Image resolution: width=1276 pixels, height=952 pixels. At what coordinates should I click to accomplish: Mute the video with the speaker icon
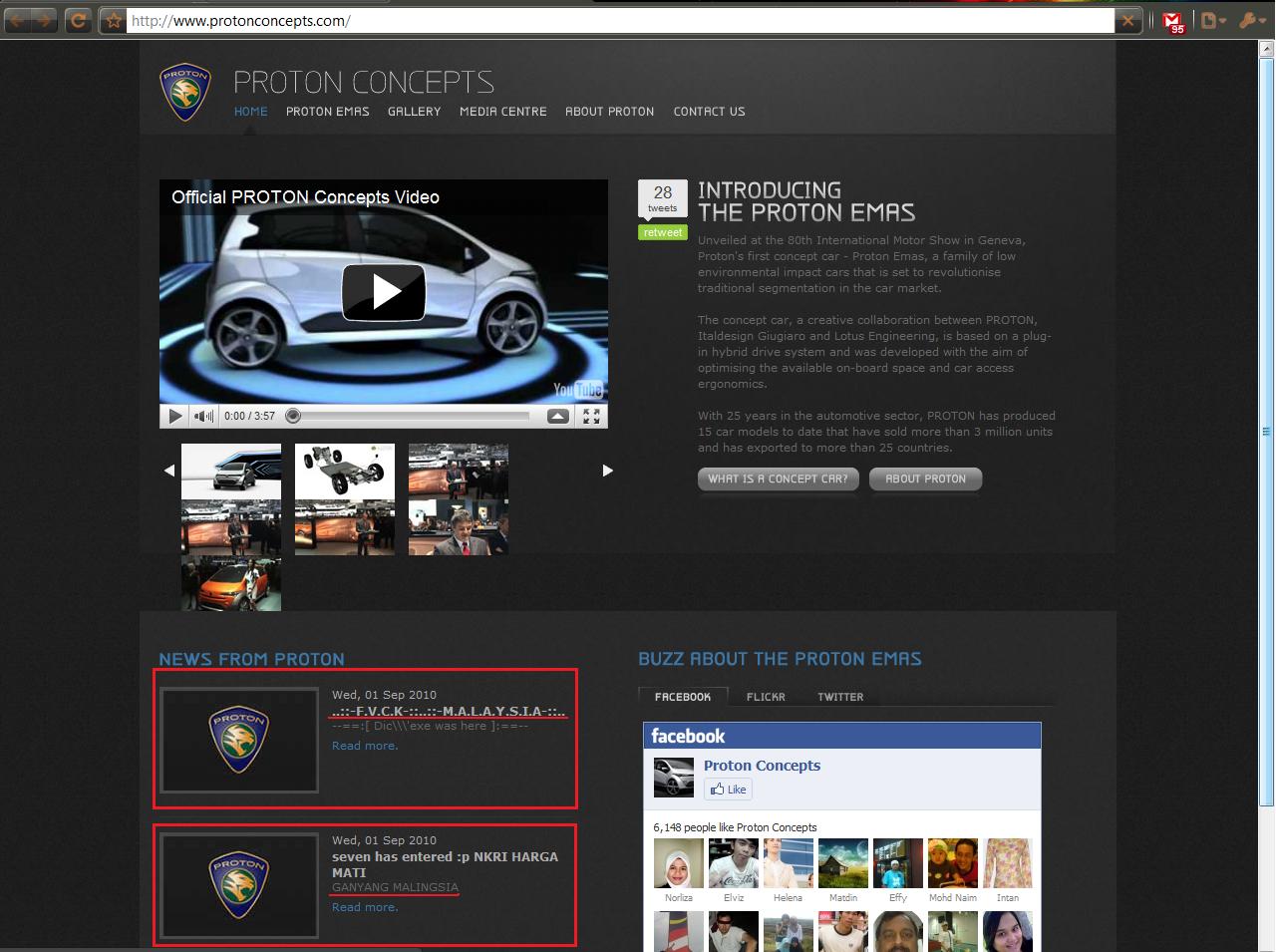pyautogui.click(x=203, y=416)
